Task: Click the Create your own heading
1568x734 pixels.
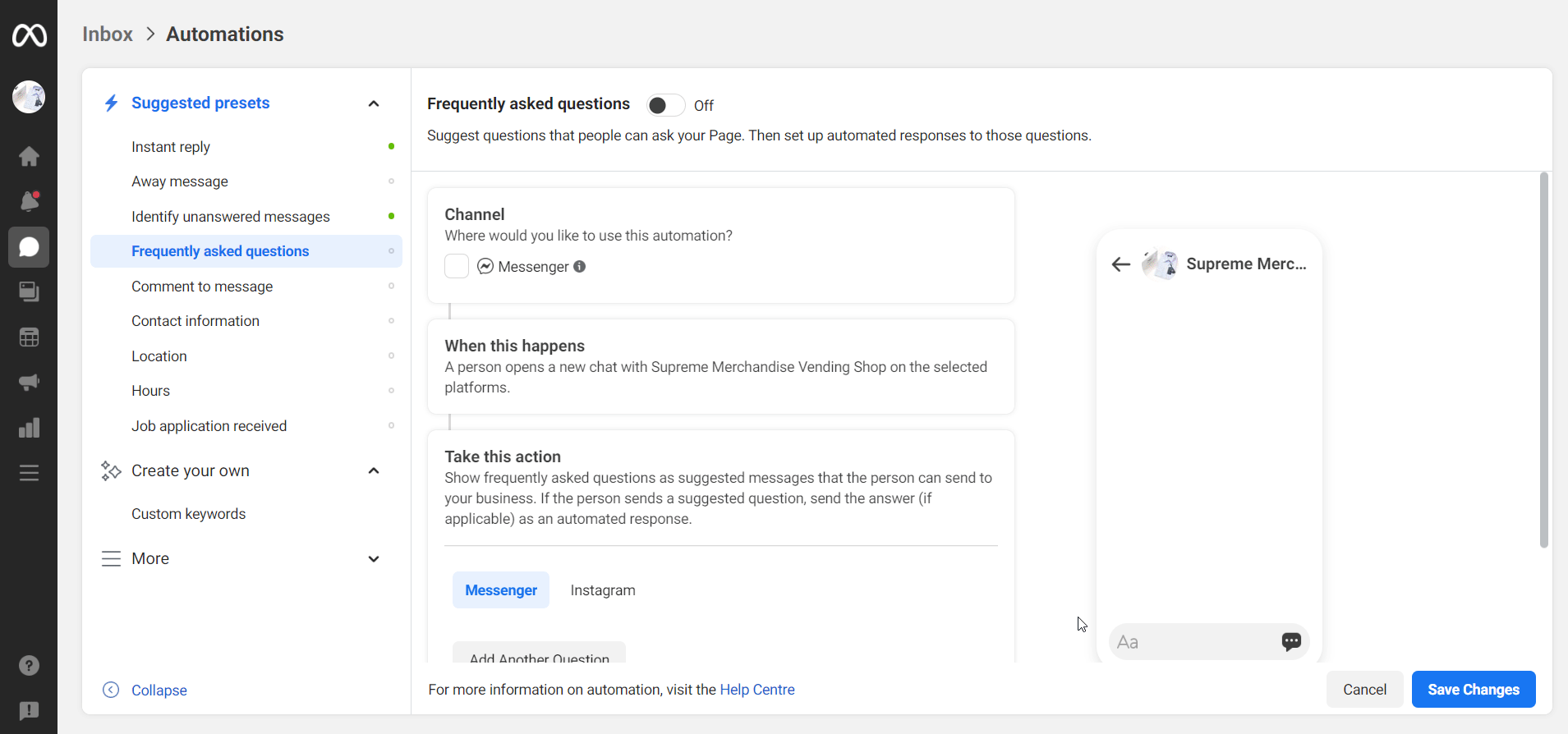Action: tap(191, 471)
